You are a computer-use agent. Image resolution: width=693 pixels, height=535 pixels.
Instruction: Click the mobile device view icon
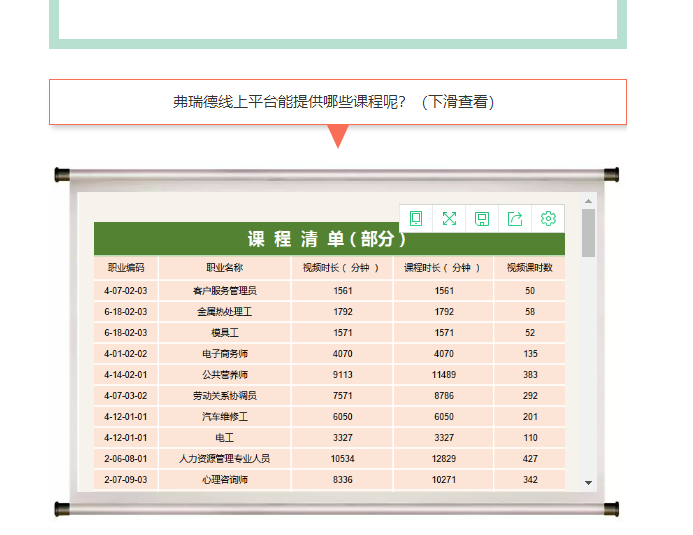click(x=416, y=219)
